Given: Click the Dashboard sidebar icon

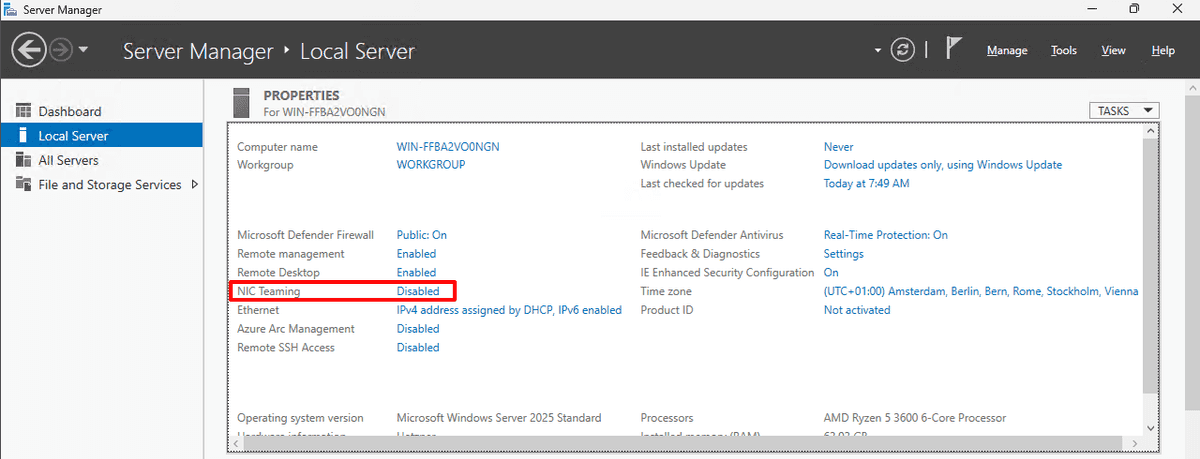Looking at the screenshot, I should click(x=21, y=111).
